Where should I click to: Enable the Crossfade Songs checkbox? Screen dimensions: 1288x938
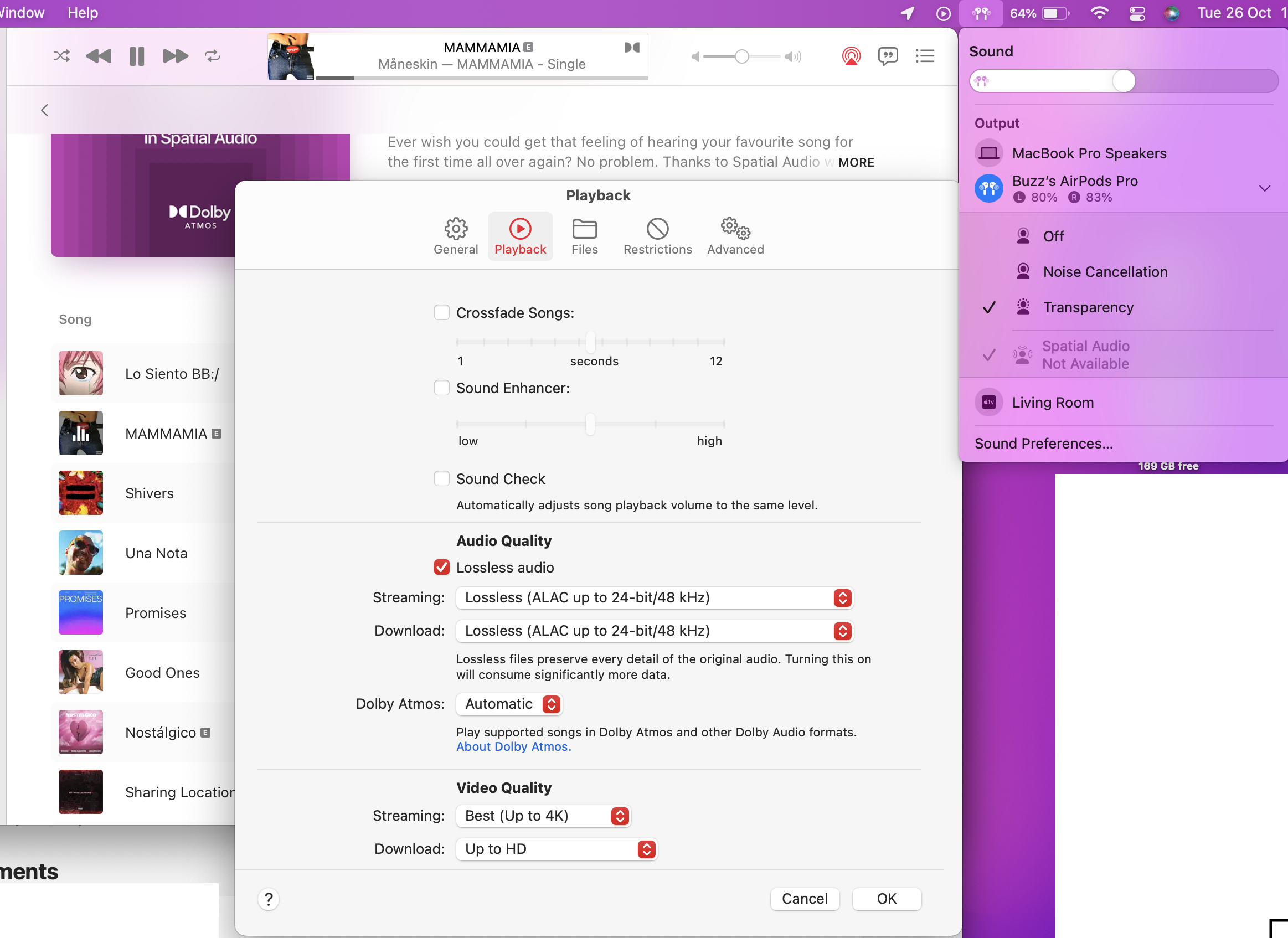[x=442, y=312]
